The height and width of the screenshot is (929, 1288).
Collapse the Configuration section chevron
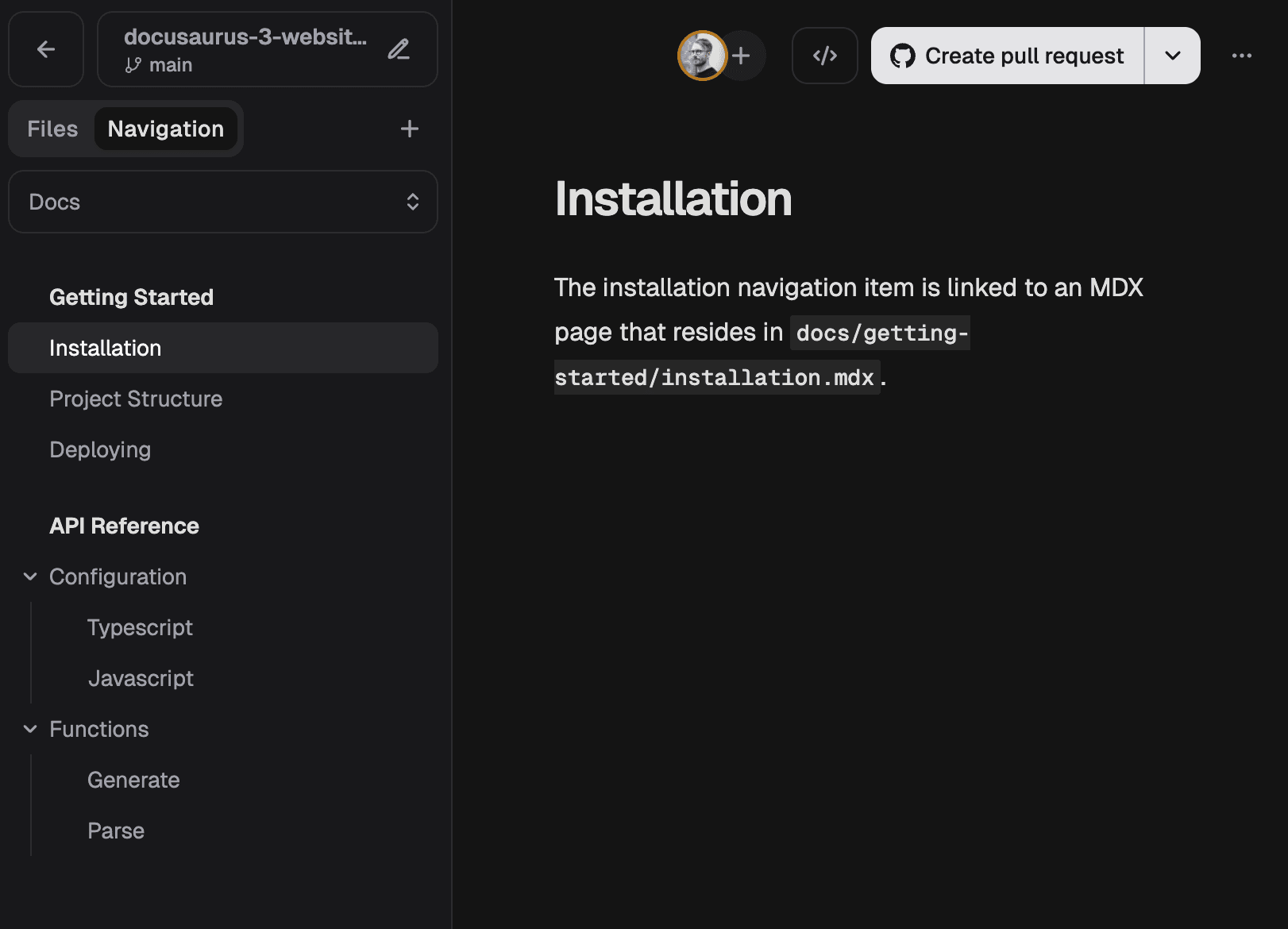30,576
